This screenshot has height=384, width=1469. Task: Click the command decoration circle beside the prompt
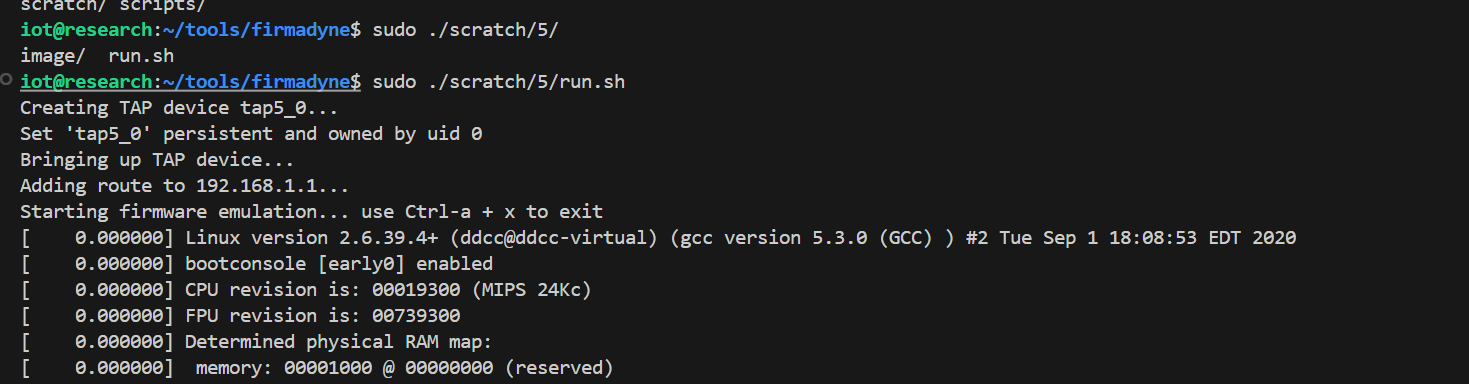7,79
